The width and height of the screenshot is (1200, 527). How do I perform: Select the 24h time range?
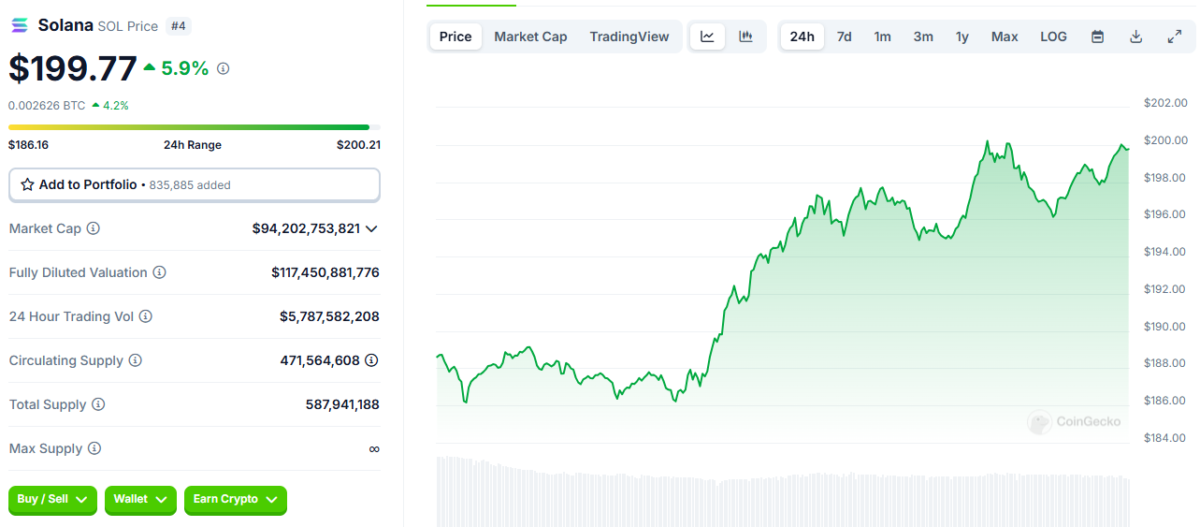[802, 37]
